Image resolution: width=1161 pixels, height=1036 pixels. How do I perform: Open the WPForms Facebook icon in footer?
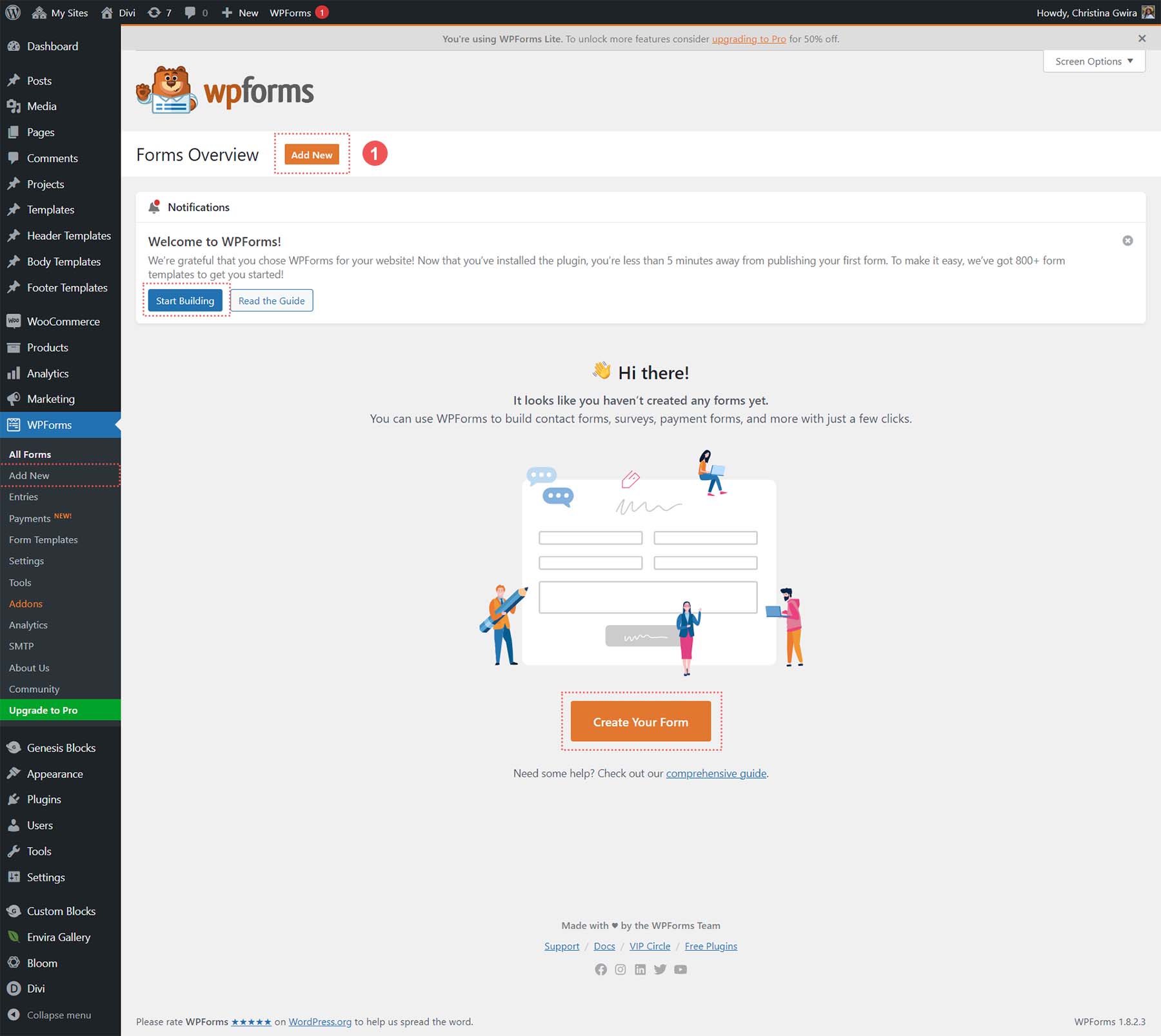coord(600,969)
